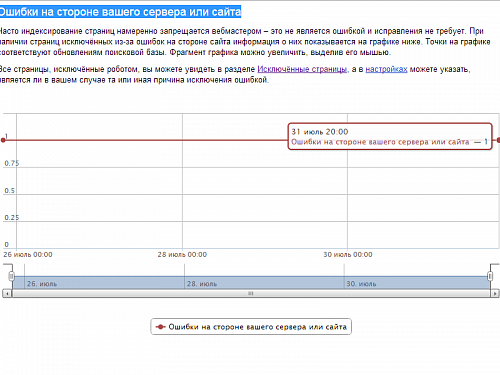
Task: Grab the right range handle of the navigator
Action: (x=490, y=276)
